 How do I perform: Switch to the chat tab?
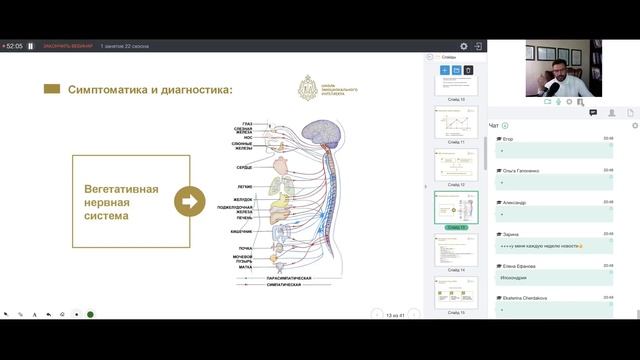(x=593, y=113)
